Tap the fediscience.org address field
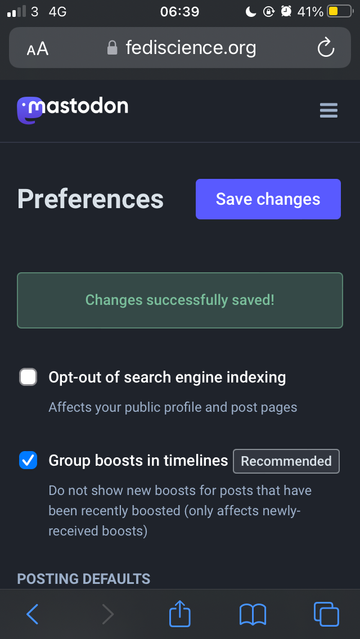The height and width of the screenshot is (639, 360). tap(180, 48)
